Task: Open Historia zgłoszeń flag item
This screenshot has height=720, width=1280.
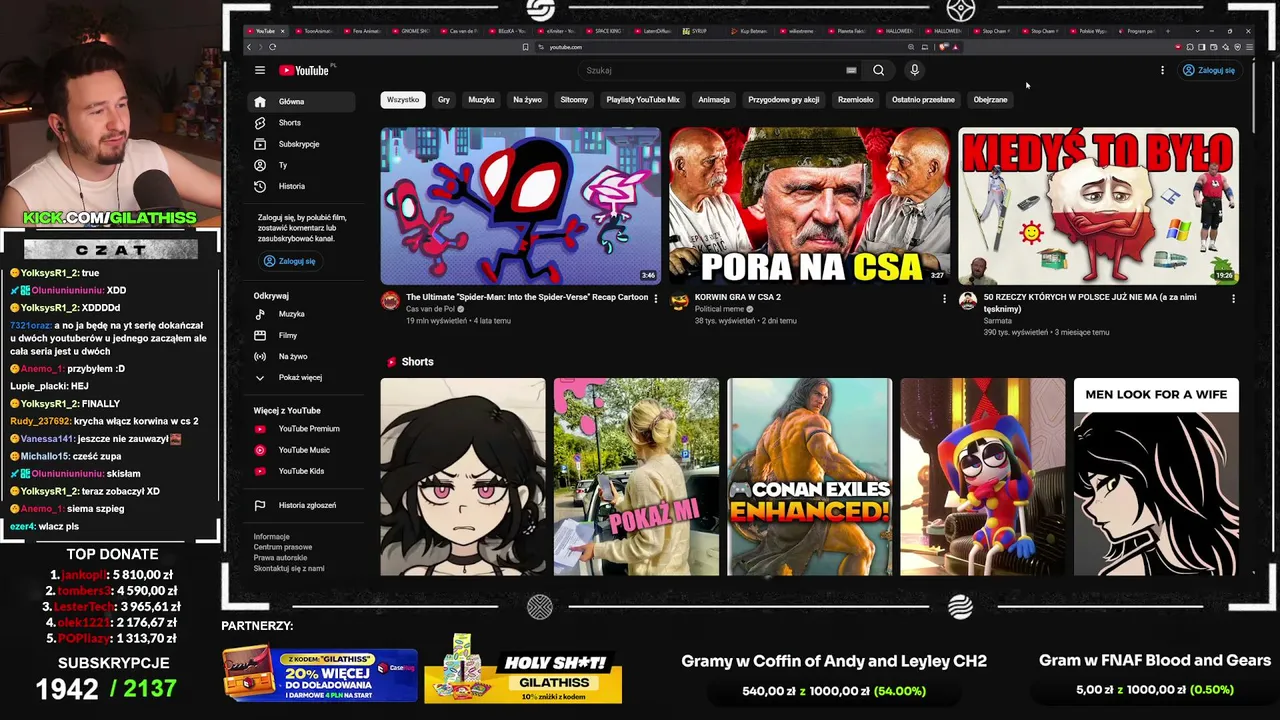Action: [301, 505]
